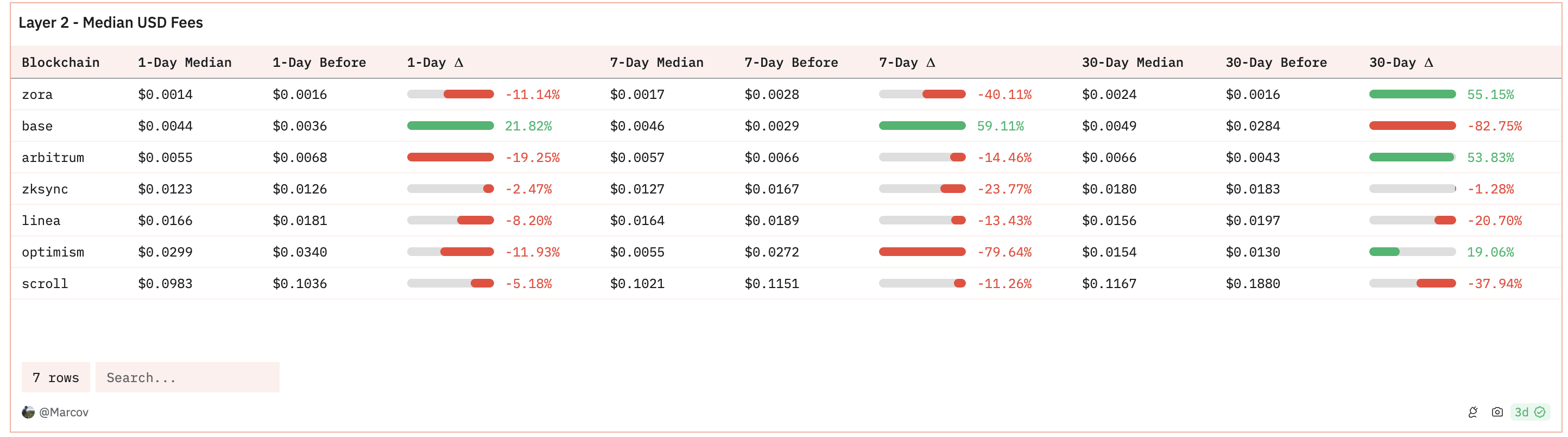Click the $0.0014 cell in zora row
The height and width of the screenshot is (437, 1568).
click(166, 95)
